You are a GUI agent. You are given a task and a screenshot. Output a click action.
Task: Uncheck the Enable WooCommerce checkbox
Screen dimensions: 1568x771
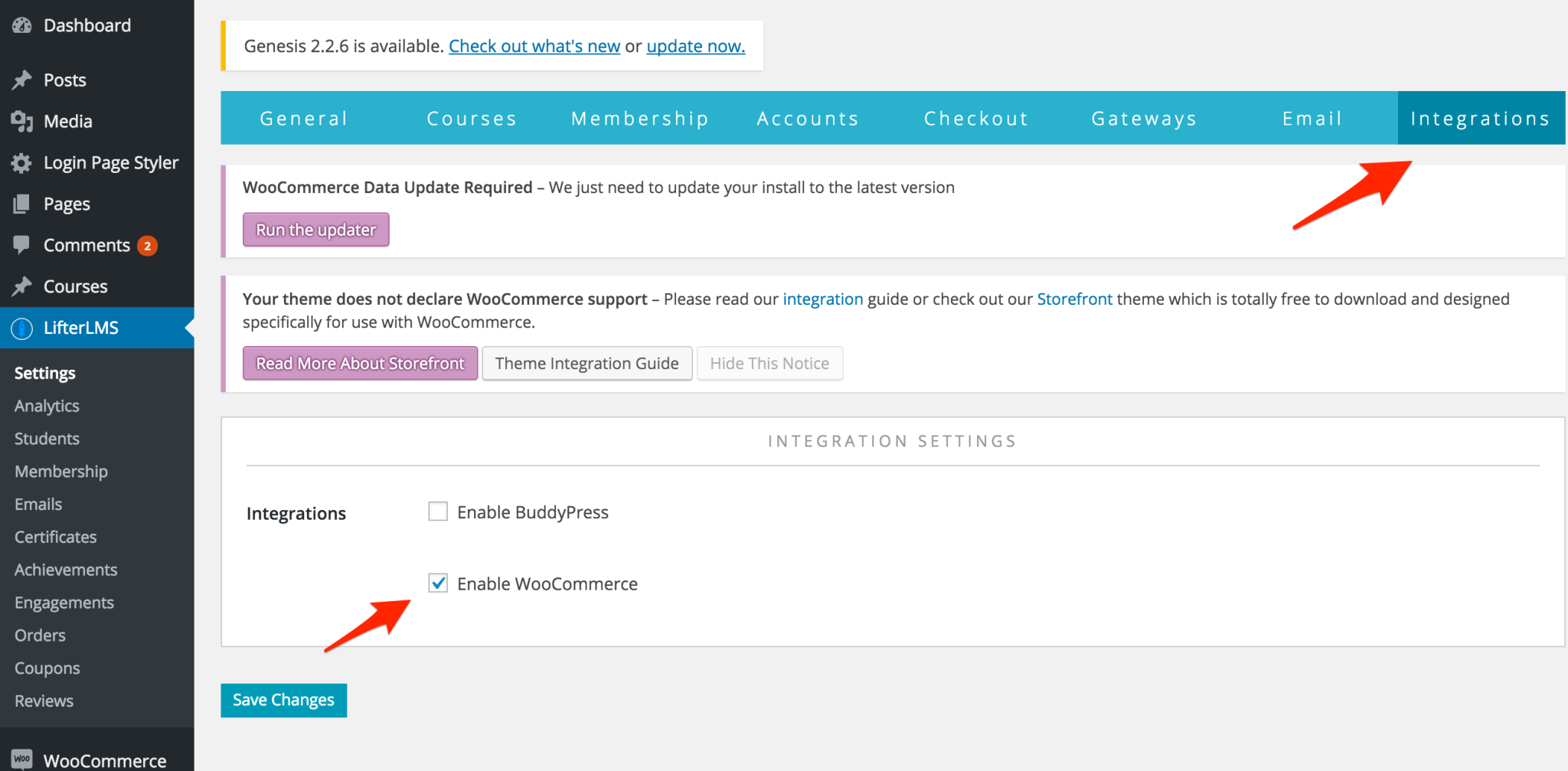pyautogui.click(x=438, y=583)
